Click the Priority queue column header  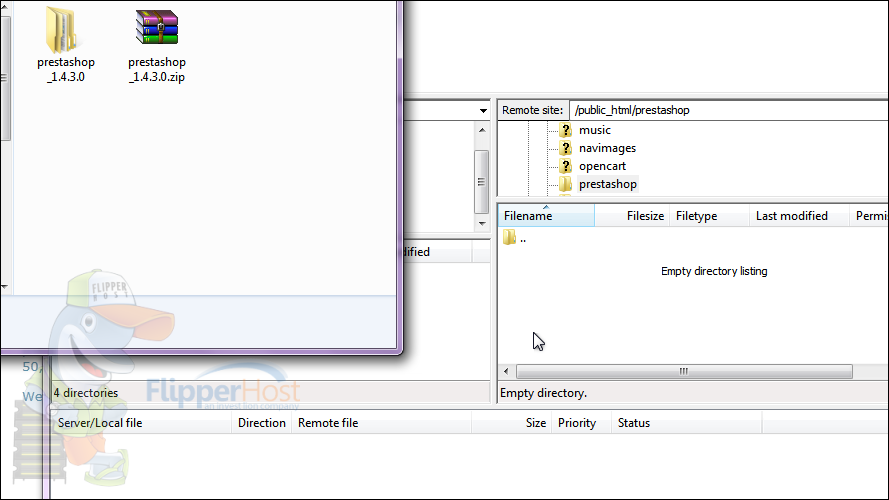click(x=581, y=423)
